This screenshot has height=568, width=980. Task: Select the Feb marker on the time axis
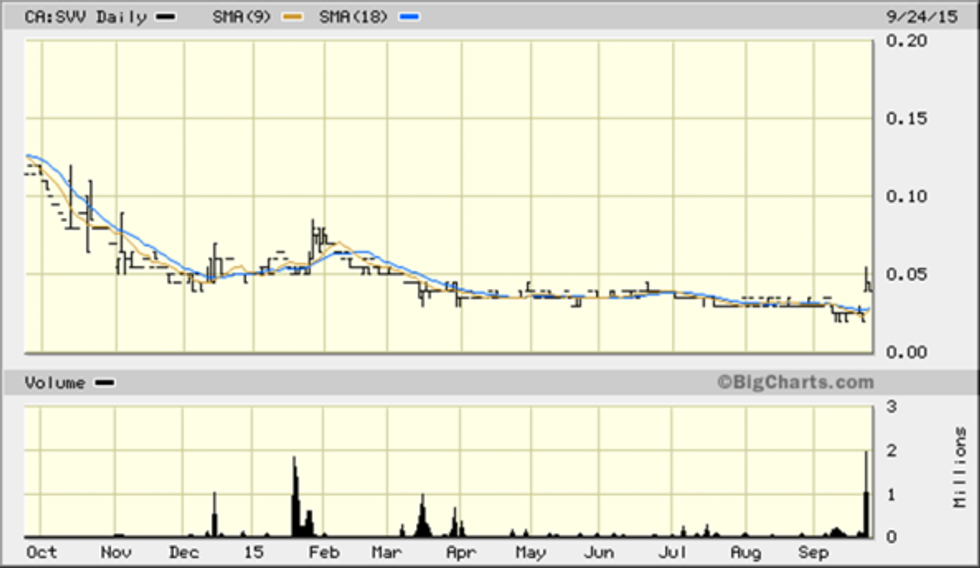point(324,552)
